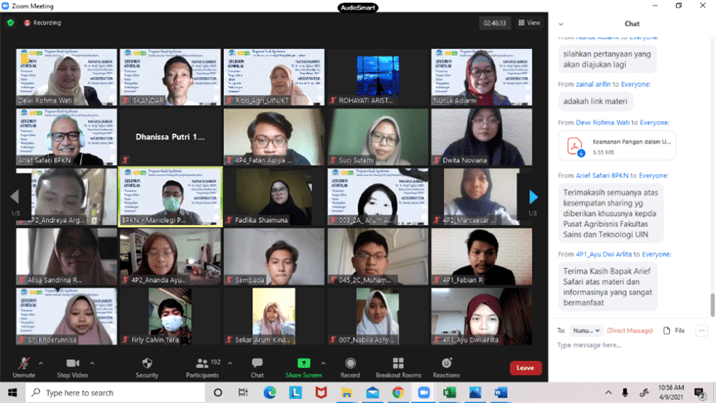Switch layout using the View menu
This screenshot has width=716, height=403.
[529, 22]
